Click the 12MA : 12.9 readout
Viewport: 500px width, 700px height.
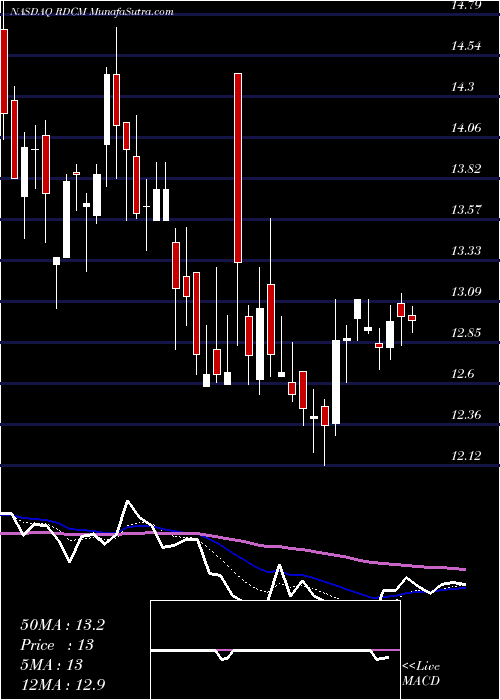(62, 684)
